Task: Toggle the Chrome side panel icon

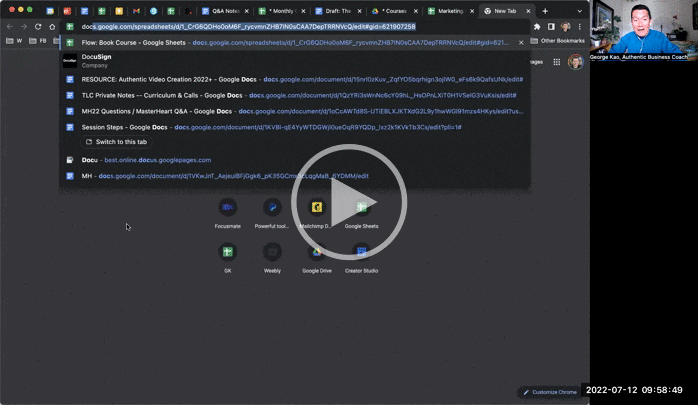Action: (551, 27)
